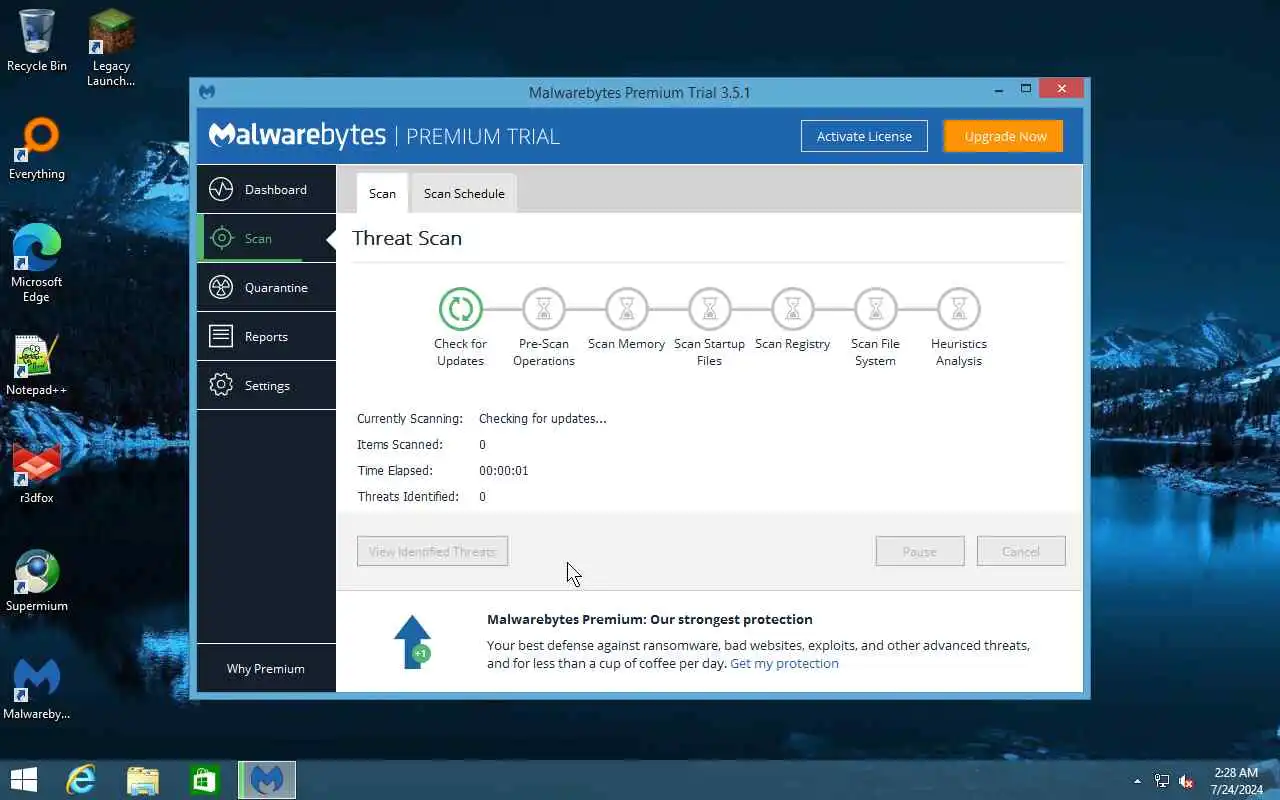1280x800 pixels.
Task: Open Internet Explorer from the taskbar
Action: point(81,780)
